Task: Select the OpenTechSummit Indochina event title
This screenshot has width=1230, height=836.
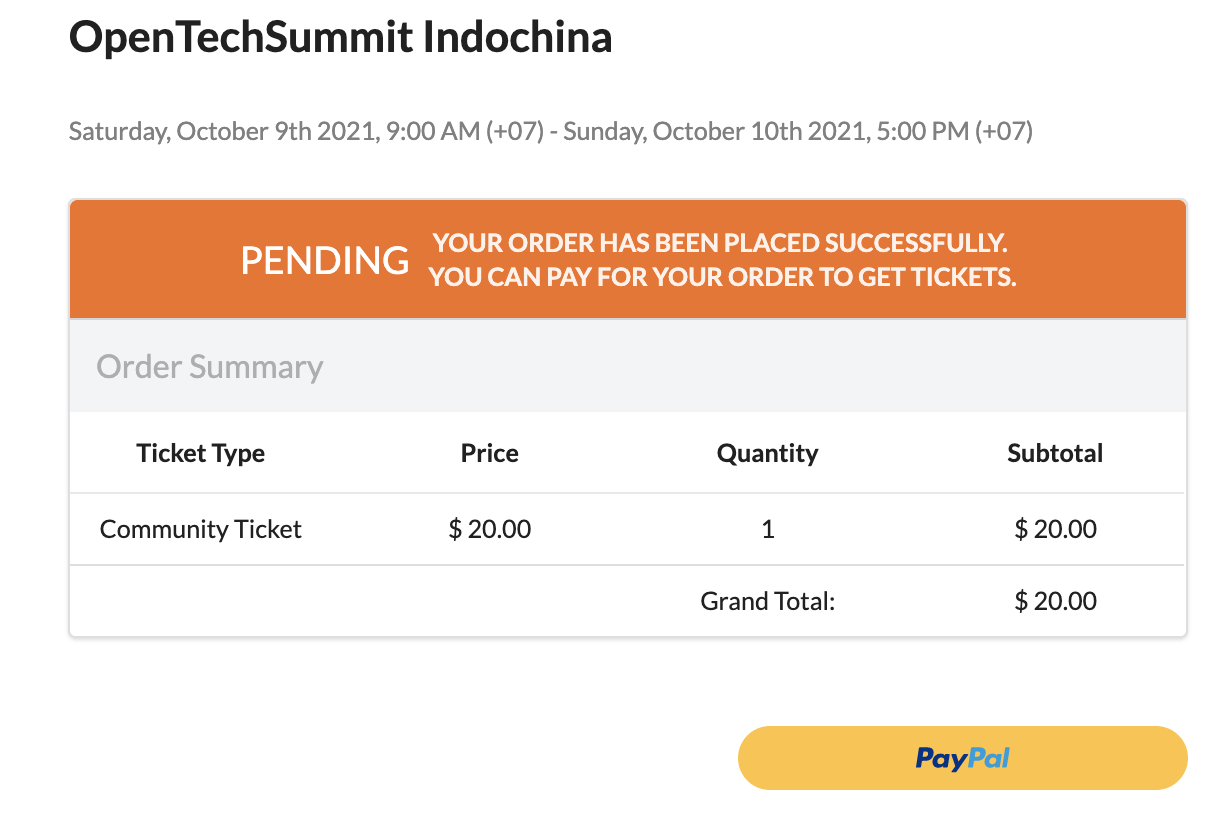Action: tap(340, 38)
